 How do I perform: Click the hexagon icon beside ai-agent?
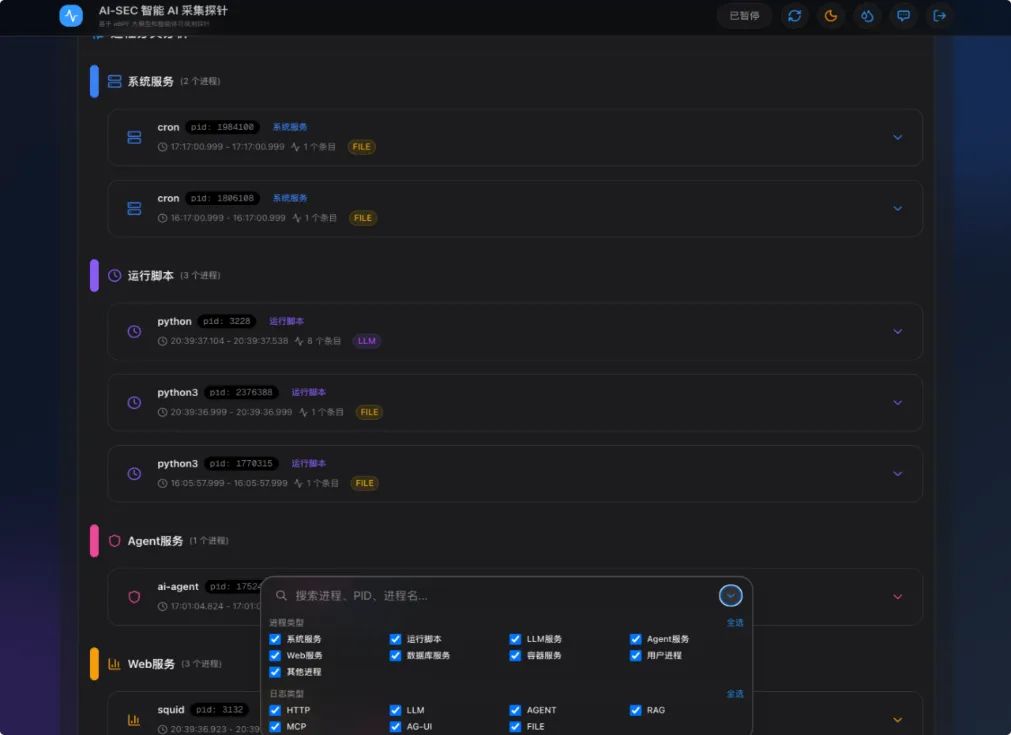tap(134, 596)
